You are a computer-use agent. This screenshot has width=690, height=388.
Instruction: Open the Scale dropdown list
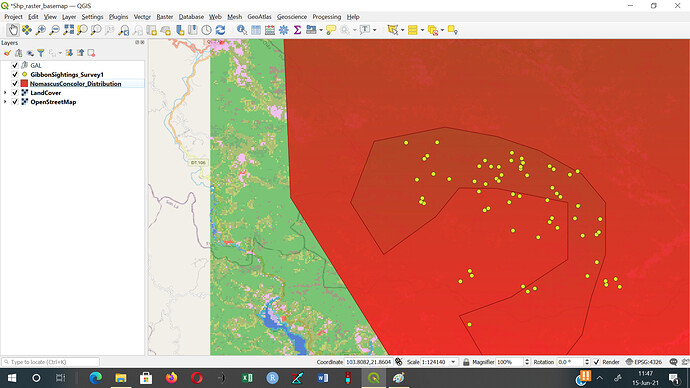[453, 362]
